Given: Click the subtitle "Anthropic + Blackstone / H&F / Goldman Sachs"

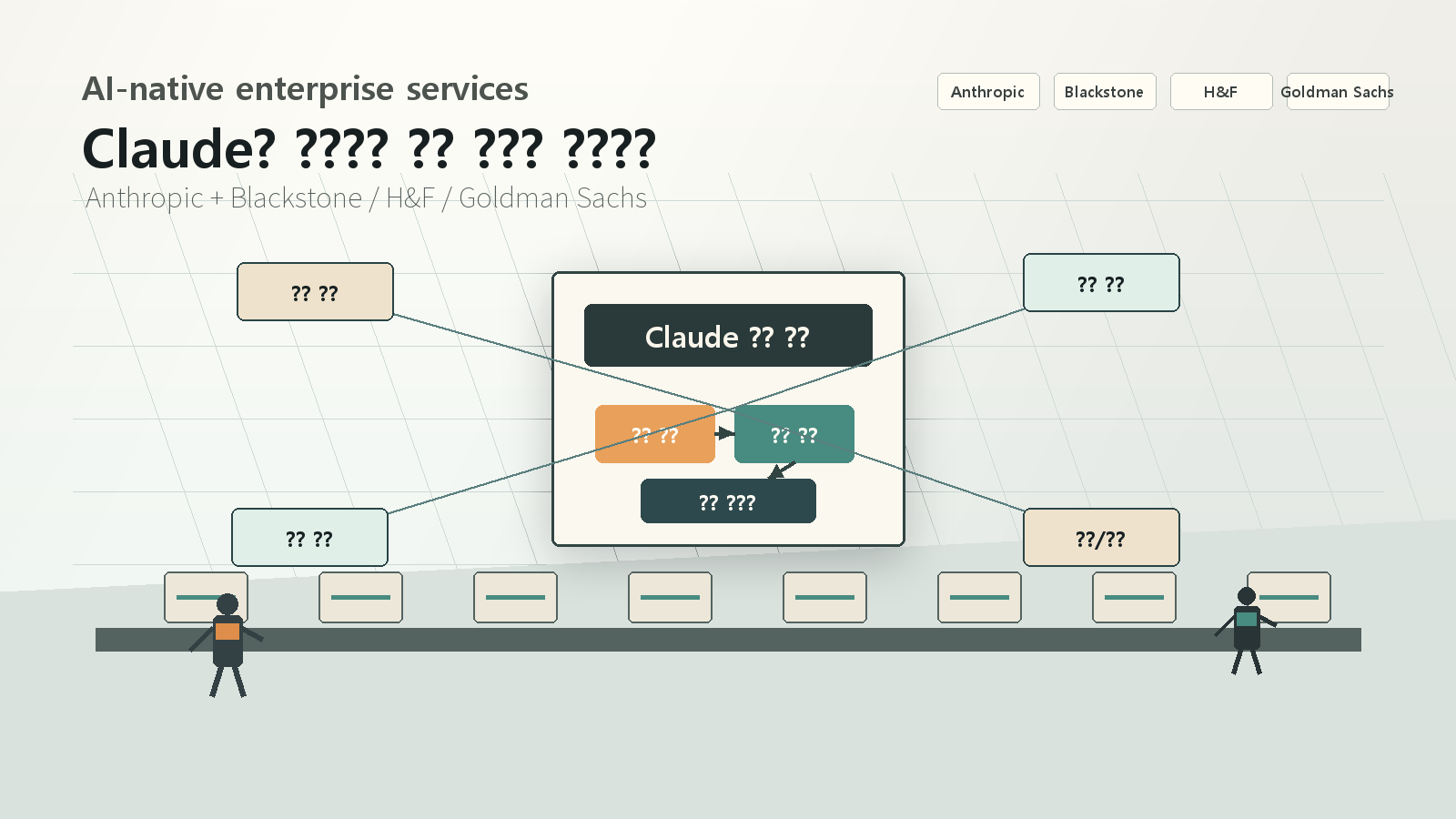Looking at the screenshot, I should click(x=366, y=198).
